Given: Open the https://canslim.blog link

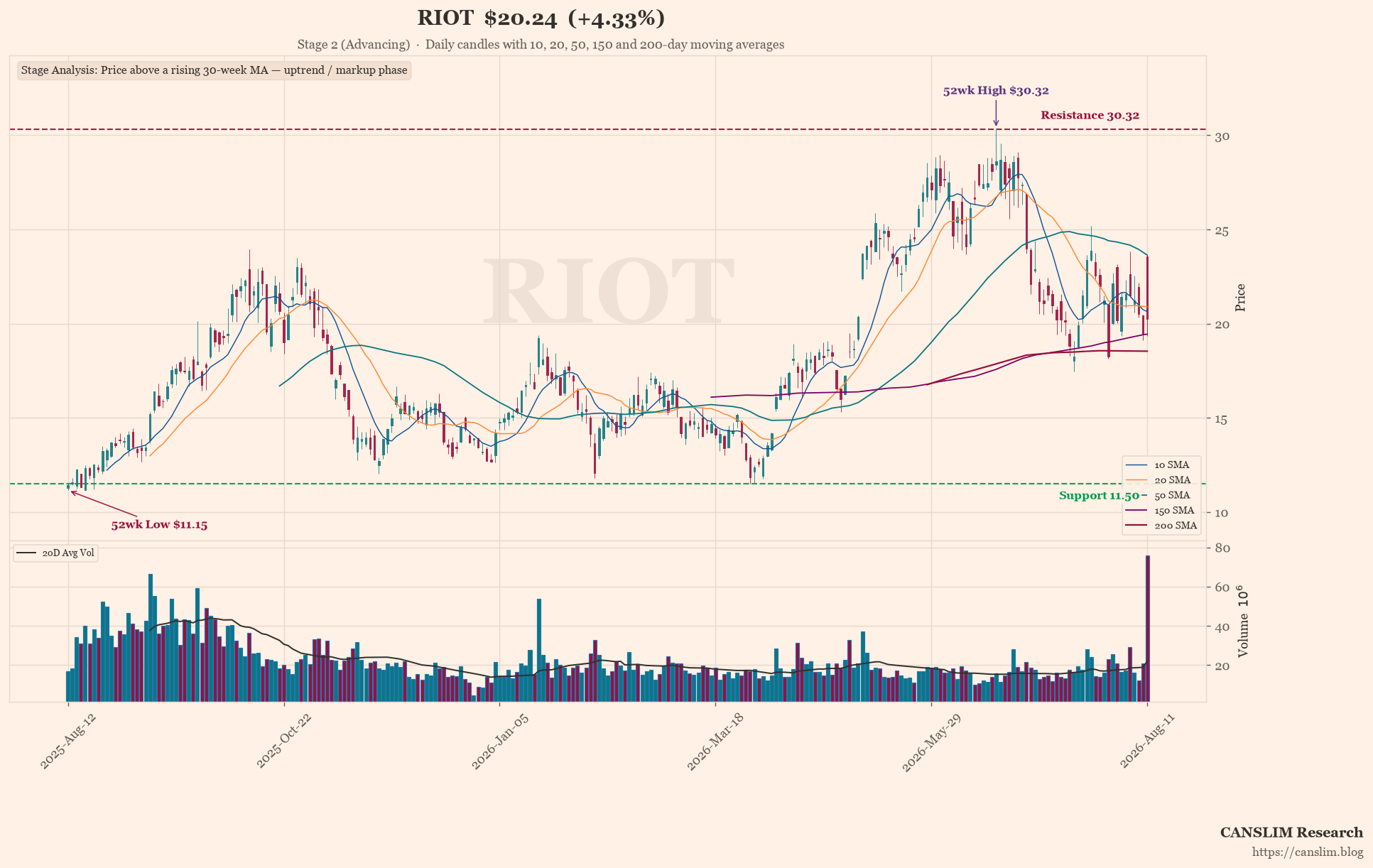Looking at the screenshot, I should [1308, 852].
